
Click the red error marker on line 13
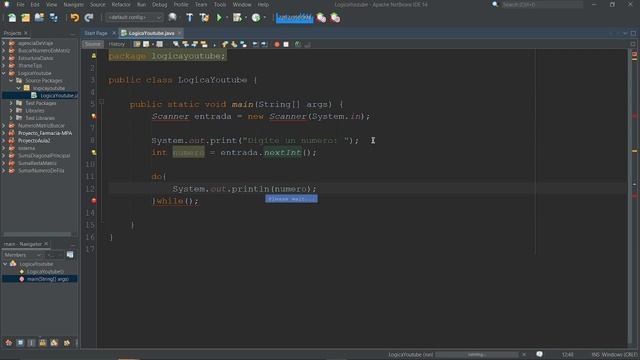pos(93,200)
